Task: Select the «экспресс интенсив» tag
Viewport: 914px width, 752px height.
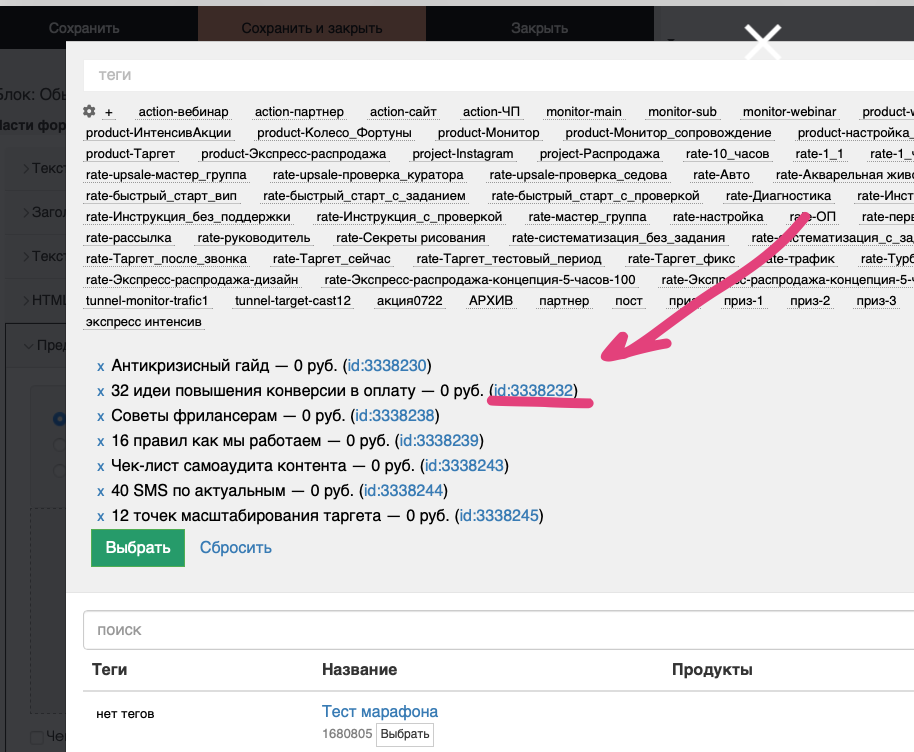Action: pos(144,322)
